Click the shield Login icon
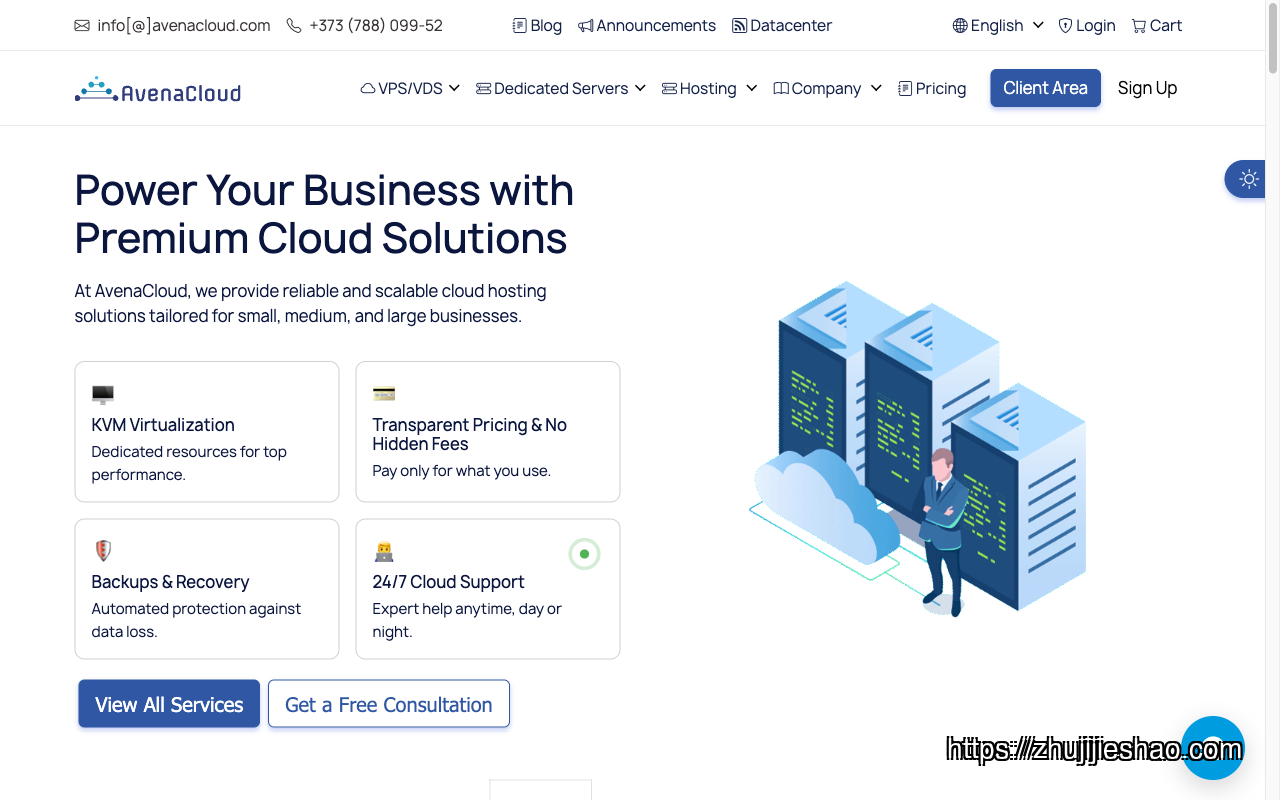Image resolution: width=1280 pixels, height=800 pixels. coord(1066,26)
